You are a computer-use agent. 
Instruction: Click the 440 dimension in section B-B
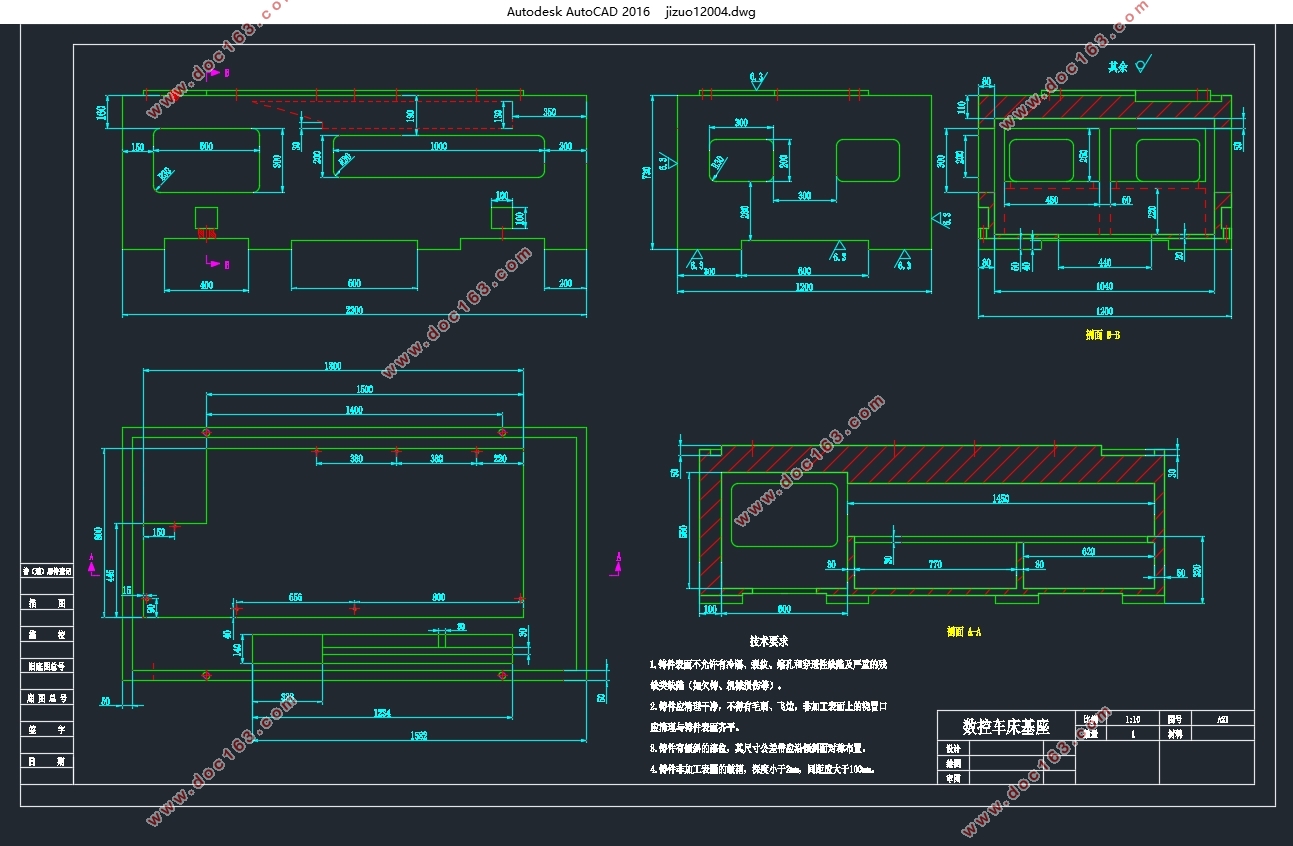click(1104, 262)
